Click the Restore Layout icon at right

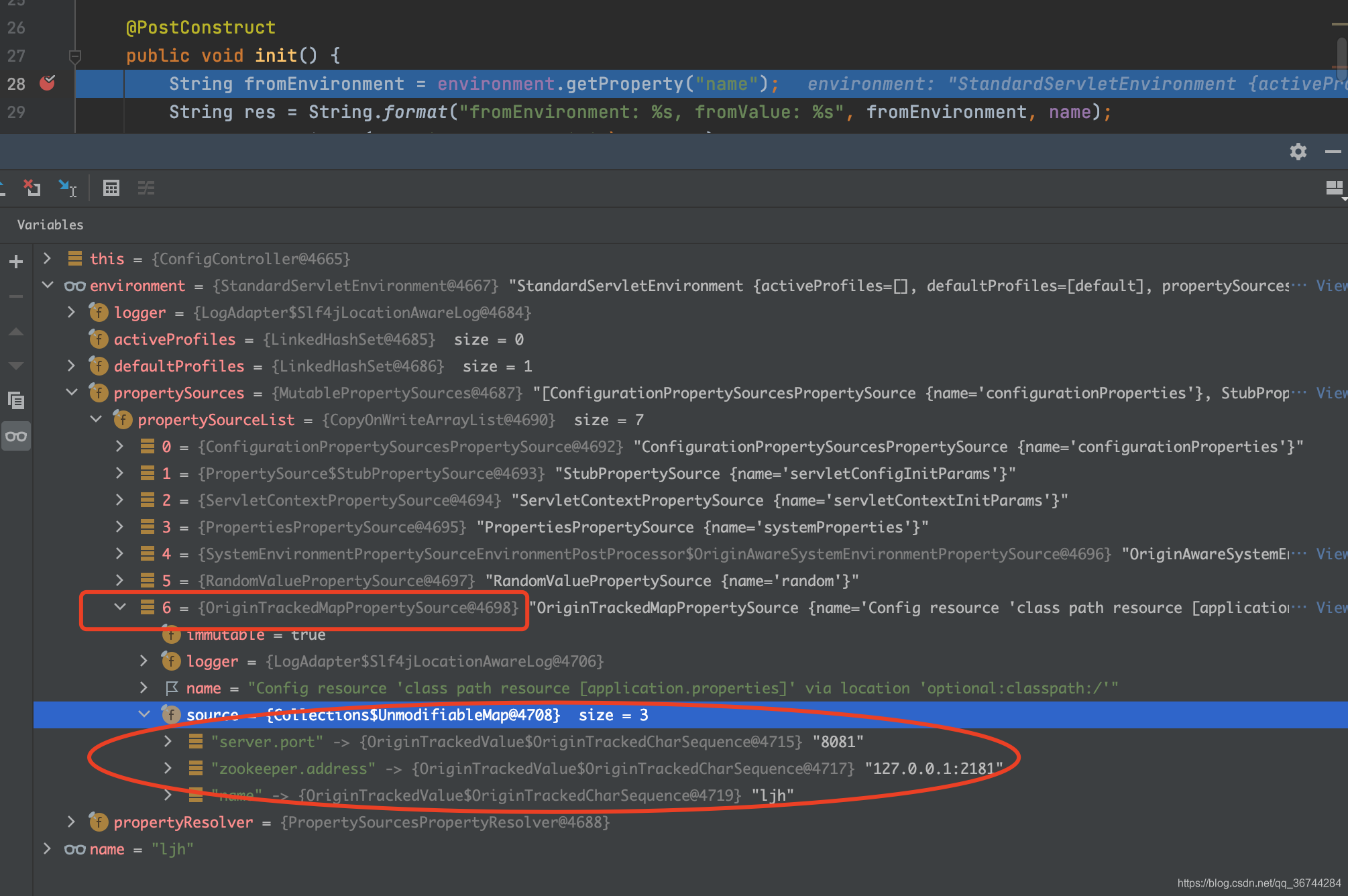click(1335, 188)
